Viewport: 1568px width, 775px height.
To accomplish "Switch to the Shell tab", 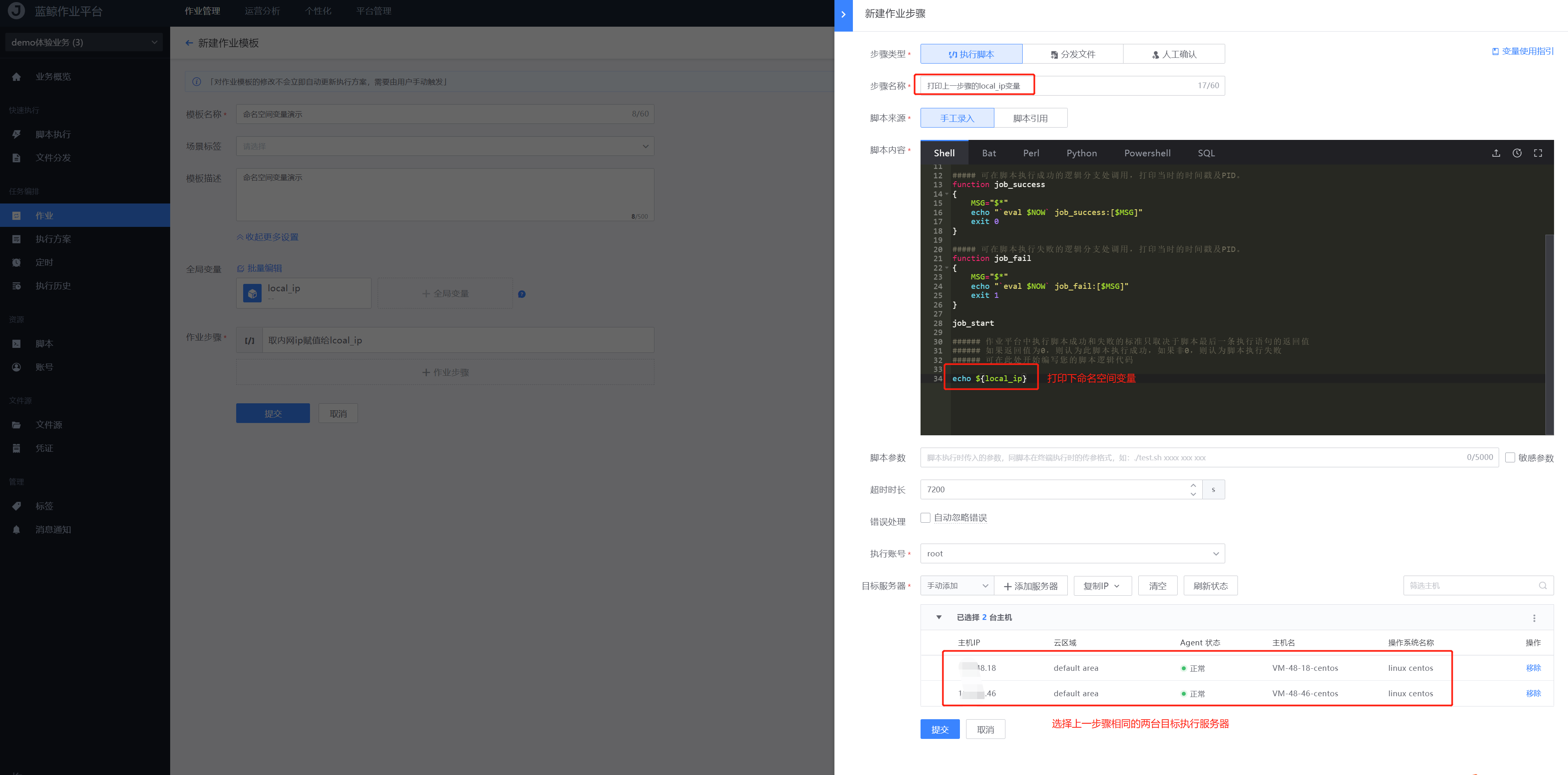I will (944, 153).
